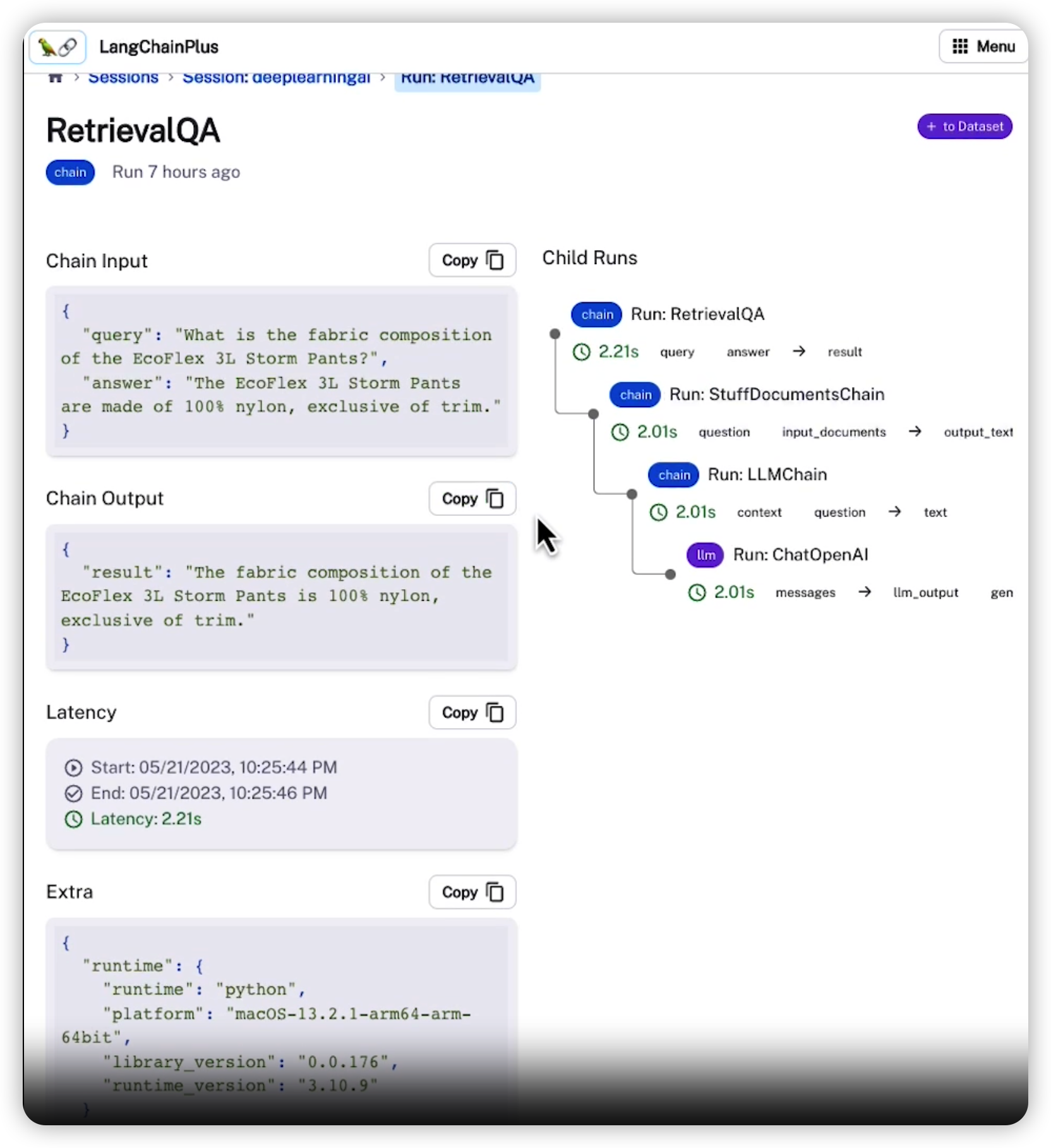Click the input_documents field label
Image resolution: width=1051 pixels, height=1148 pixels.
834,432
